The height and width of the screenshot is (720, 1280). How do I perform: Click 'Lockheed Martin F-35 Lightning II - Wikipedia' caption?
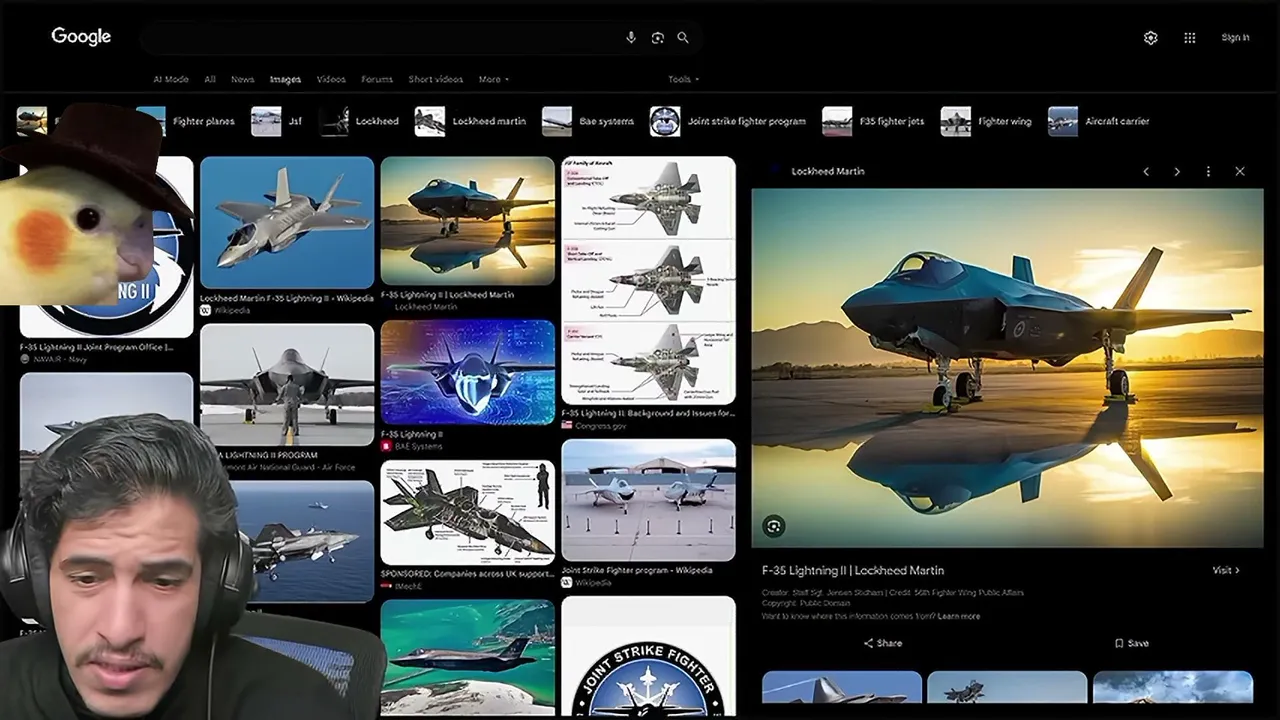coord(287,298)
